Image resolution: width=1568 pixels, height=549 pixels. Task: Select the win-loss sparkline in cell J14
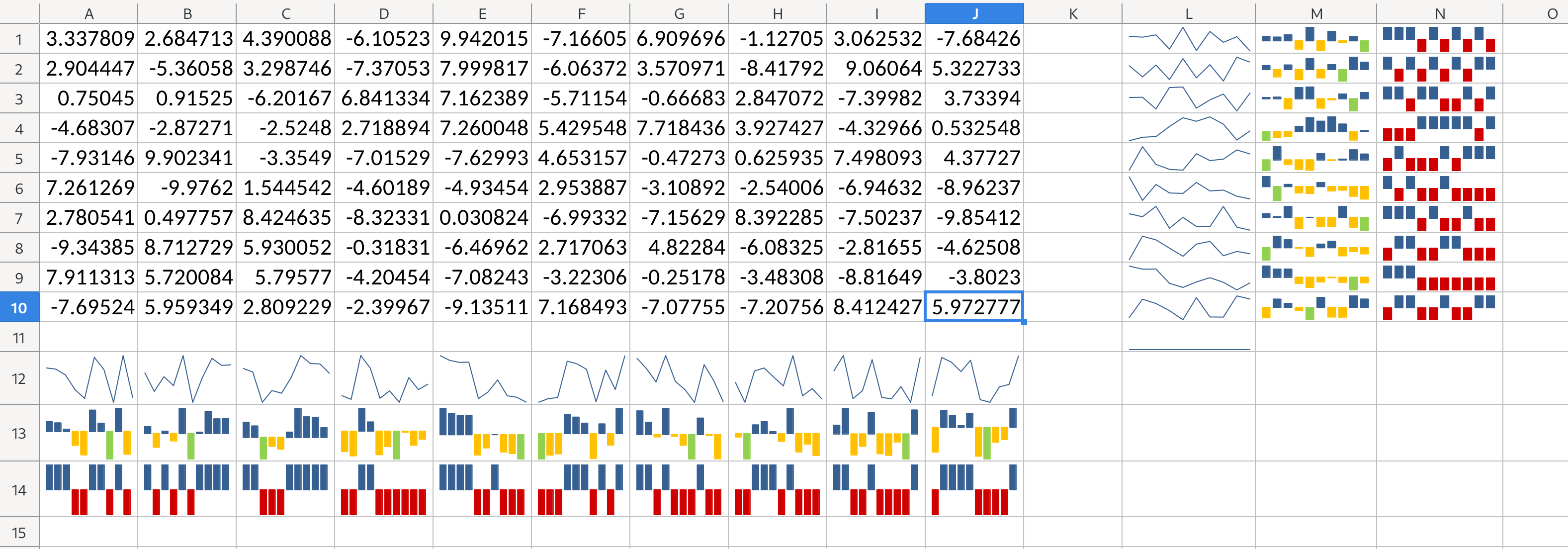click(974, 489)
